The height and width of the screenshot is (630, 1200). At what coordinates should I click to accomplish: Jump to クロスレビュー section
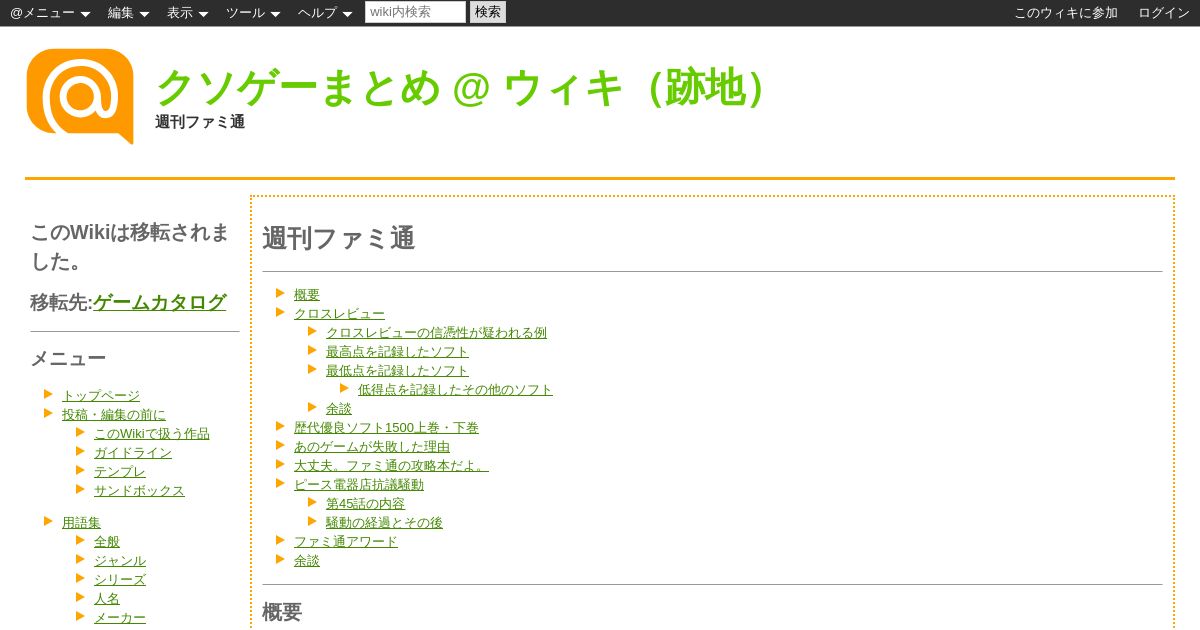[x=339, y=314]
